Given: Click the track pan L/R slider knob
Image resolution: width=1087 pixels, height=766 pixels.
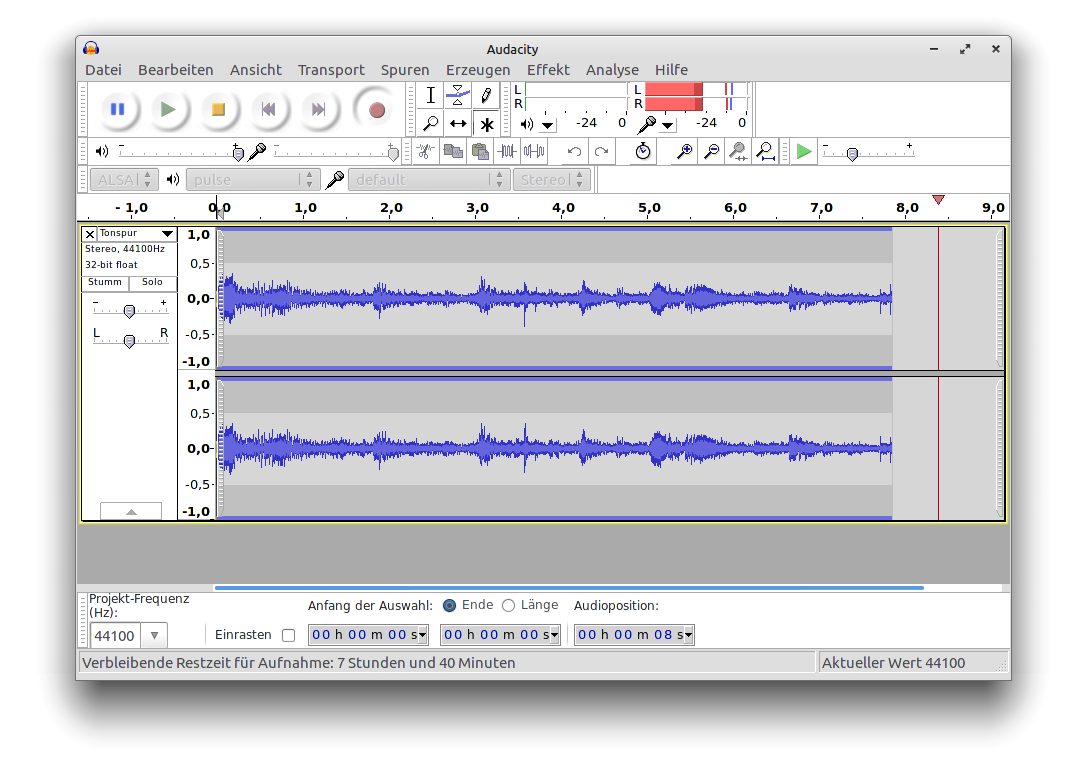Looking at the screenshot, I should [x=129, y=341].
